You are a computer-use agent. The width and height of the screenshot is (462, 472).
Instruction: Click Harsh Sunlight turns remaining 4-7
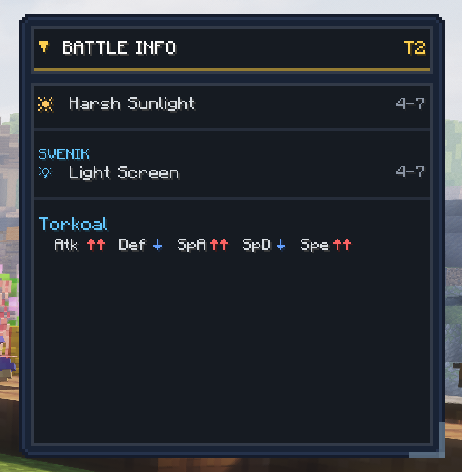click(x=410, y=104)
